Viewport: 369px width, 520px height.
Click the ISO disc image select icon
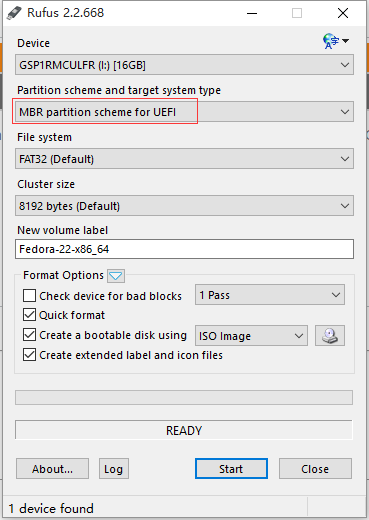330,335
